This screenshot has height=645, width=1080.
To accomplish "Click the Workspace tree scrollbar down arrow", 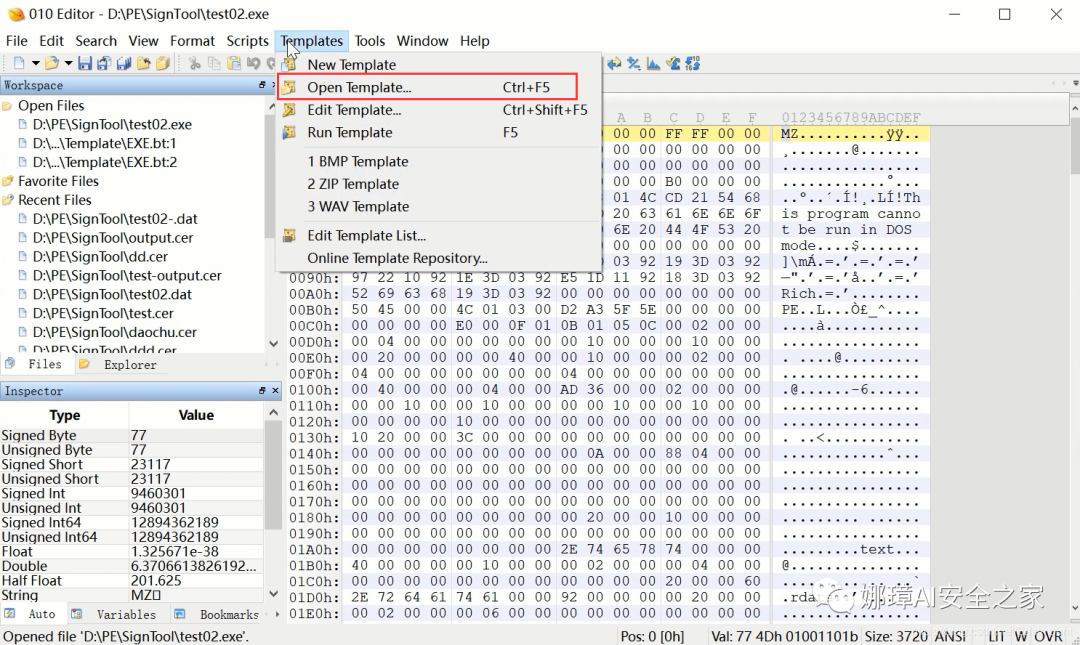I will click(273, 343).
